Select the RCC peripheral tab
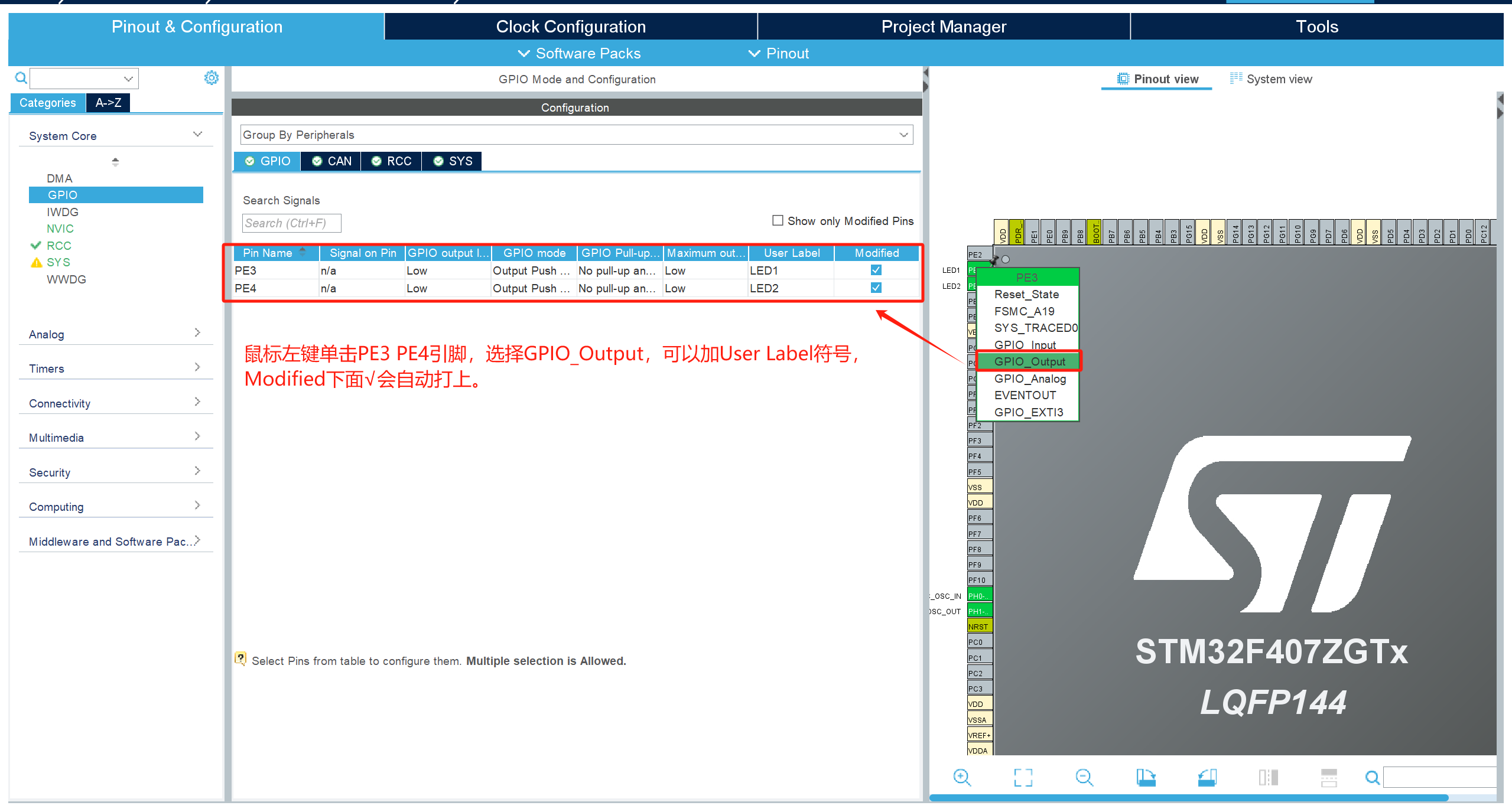Screen dimensions: 1512x812 click(x=391, y=161)
